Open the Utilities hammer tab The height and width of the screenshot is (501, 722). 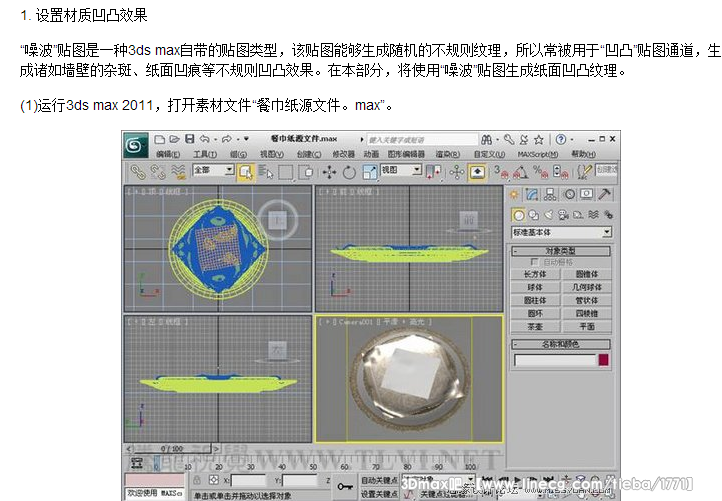pos(605,194)
